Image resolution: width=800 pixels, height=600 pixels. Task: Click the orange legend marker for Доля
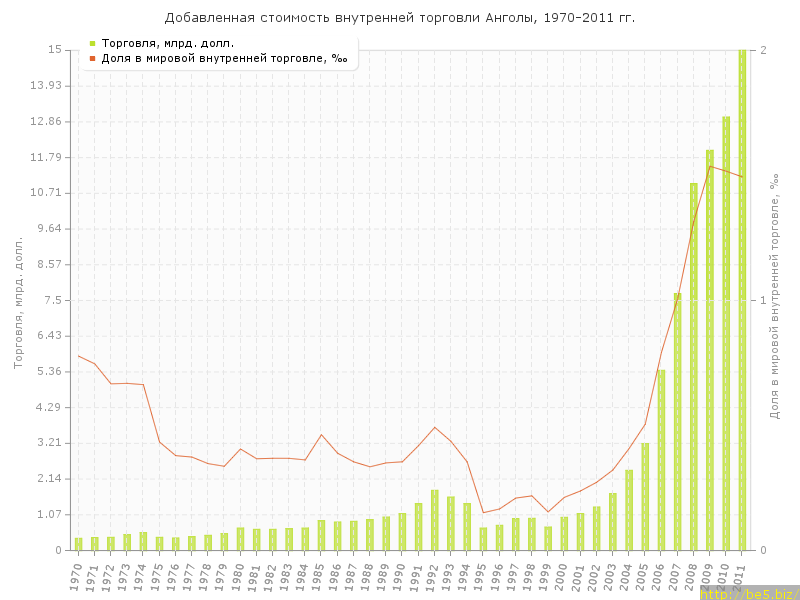pos(92,58)
